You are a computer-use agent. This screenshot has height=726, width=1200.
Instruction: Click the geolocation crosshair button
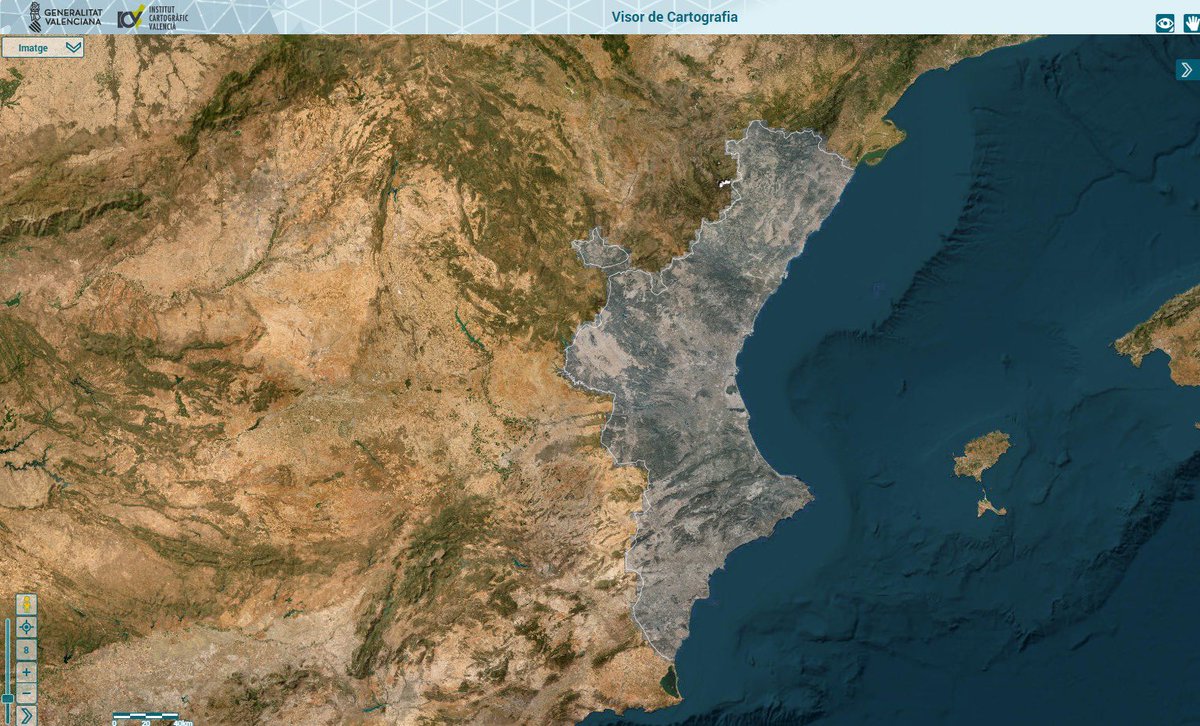tap(26, 627)
